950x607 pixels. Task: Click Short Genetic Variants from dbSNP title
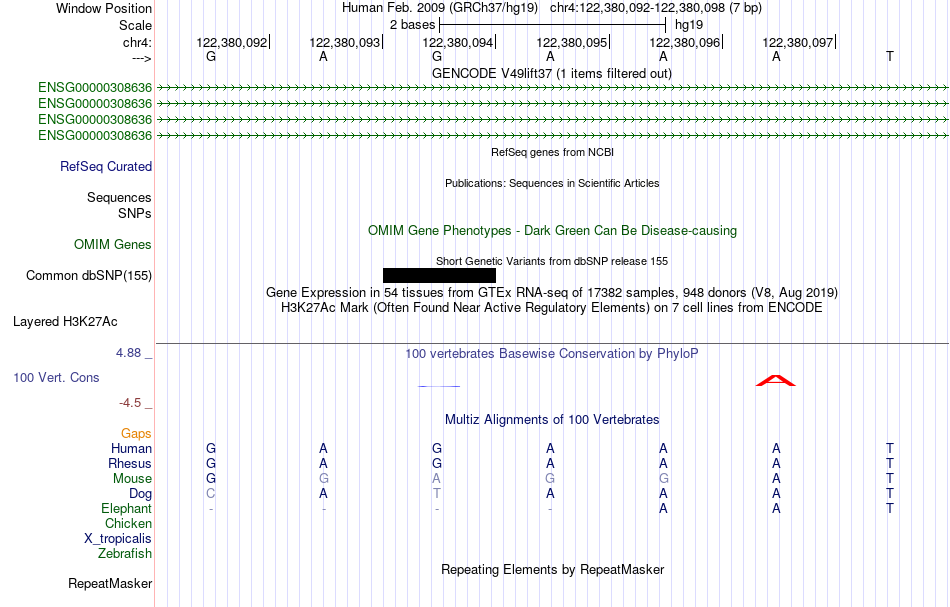coord(552,261)
